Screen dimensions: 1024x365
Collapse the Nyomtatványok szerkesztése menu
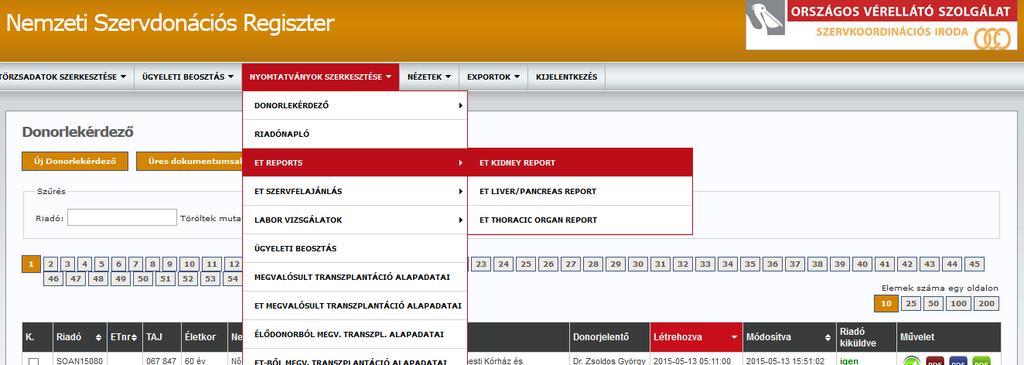[x=320, y=77]
